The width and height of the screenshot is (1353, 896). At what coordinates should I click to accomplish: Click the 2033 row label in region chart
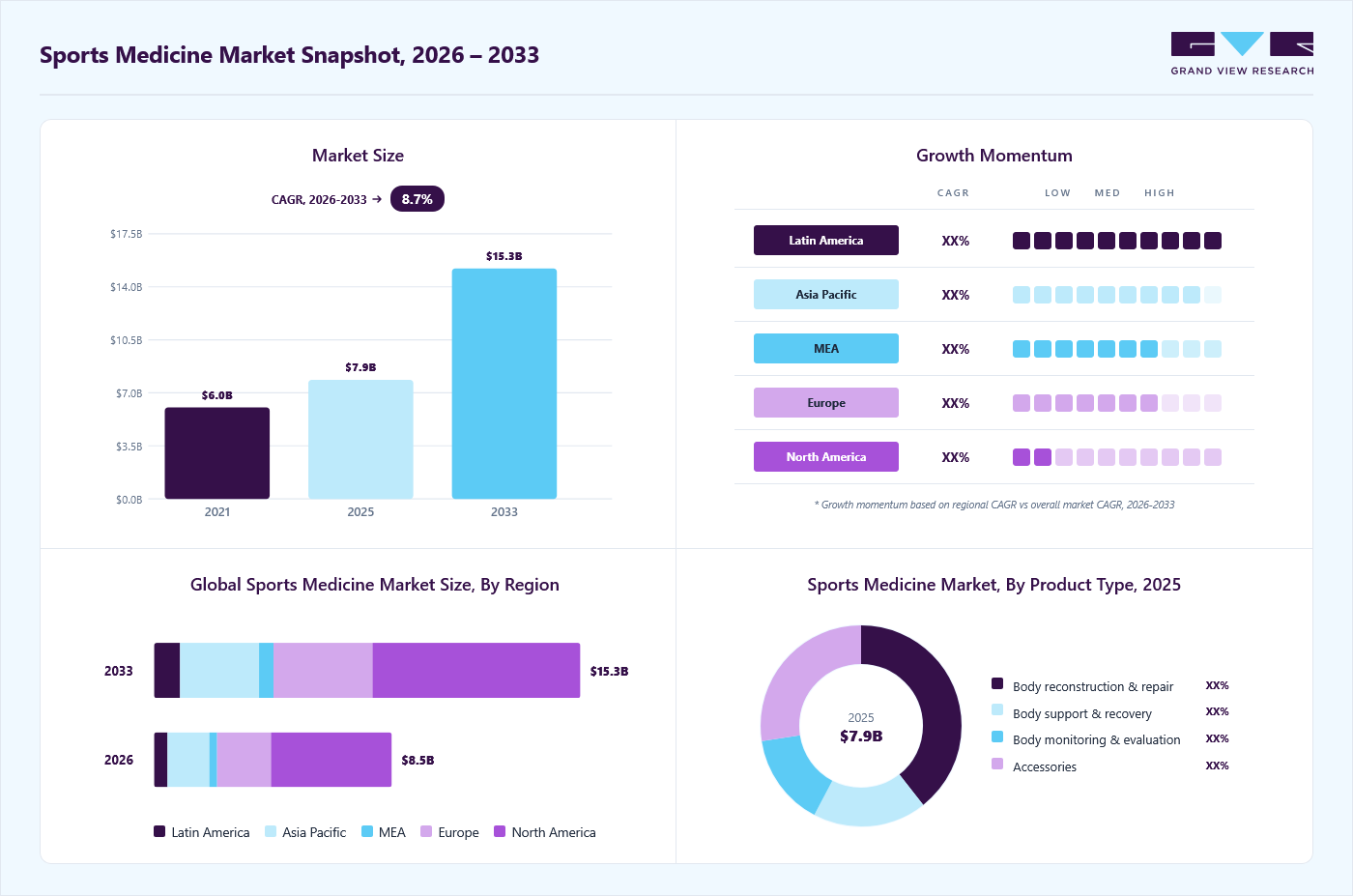119,671
